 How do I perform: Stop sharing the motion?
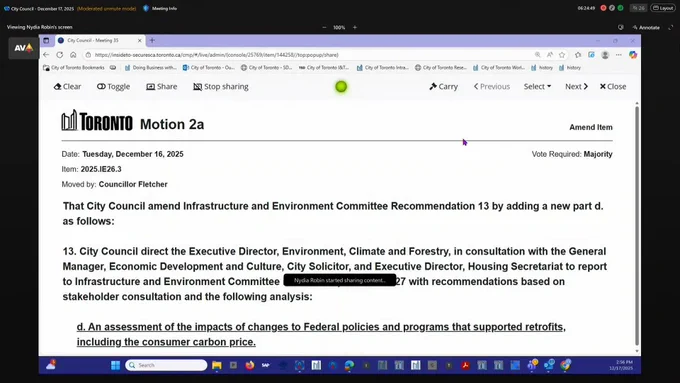tap(221, 86)
